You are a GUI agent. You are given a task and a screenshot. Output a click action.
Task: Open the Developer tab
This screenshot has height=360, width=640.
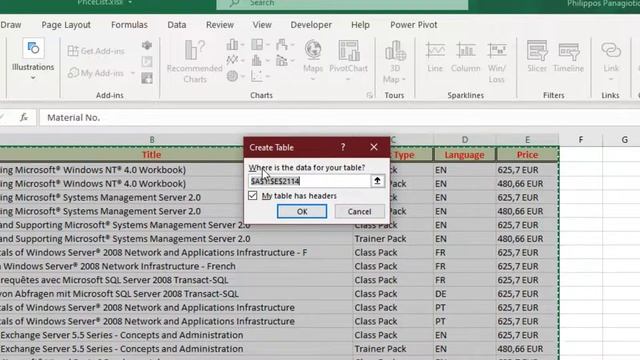311,25
